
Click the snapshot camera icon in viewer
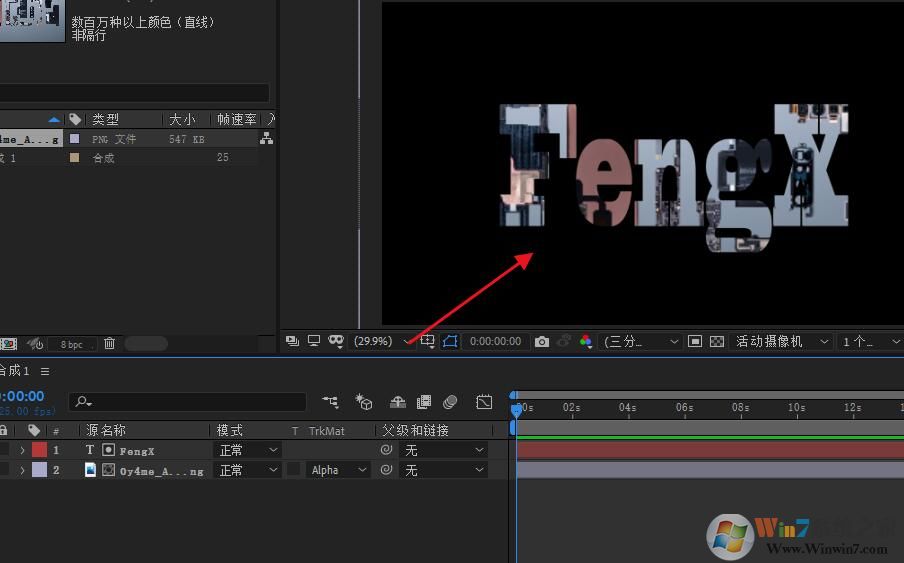(542, 341)
